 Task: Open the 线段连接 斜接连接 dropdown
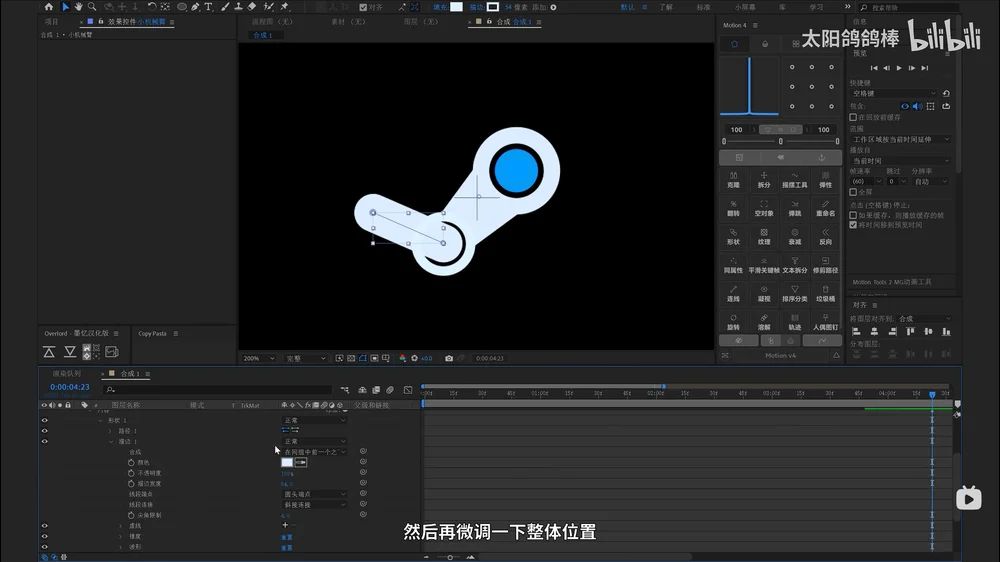pos(314,505)
